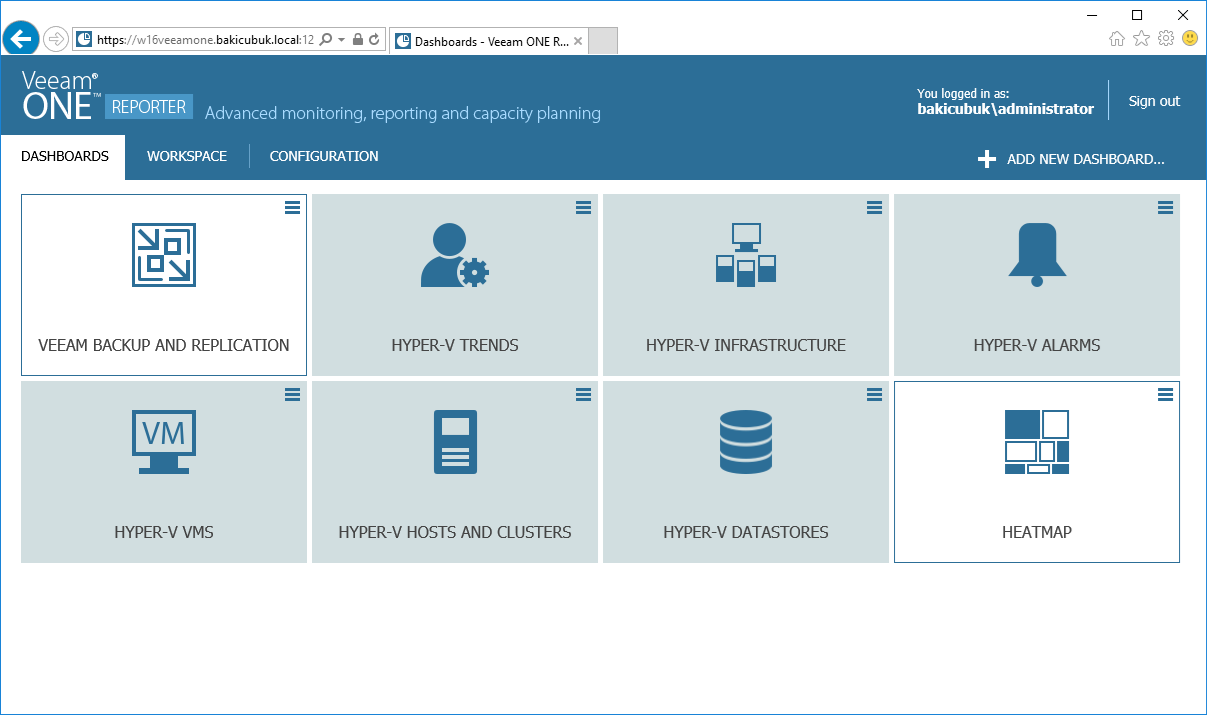
Task: Click the plus icon for adding a dashboard
Action: coord(987,159)
